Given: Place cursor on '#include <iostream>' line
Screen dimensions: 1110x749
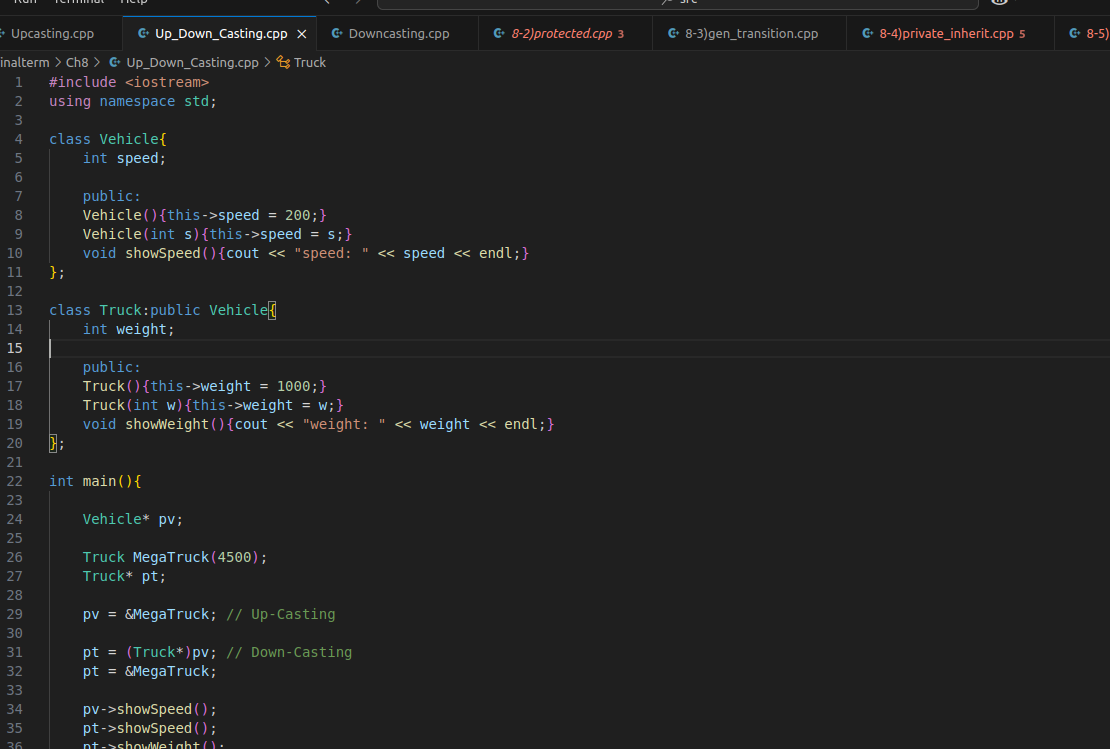Looking at the screenshot, I should click(129, 82).
